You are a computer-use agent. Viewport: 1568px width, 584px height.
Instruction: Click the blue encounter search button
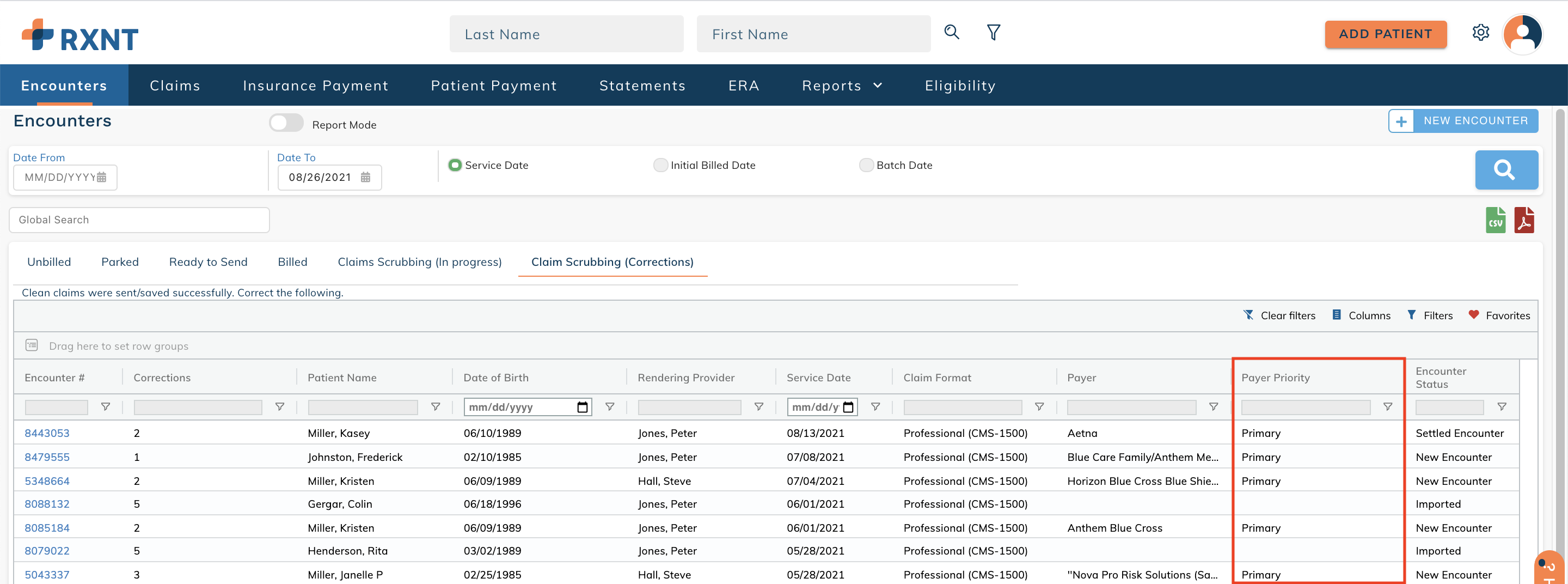click(x=1506, y=170)
